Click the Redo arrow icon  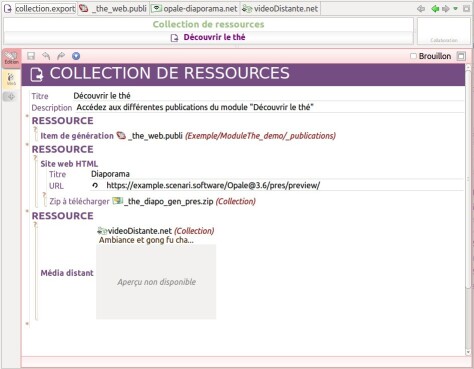pos(61,56)
